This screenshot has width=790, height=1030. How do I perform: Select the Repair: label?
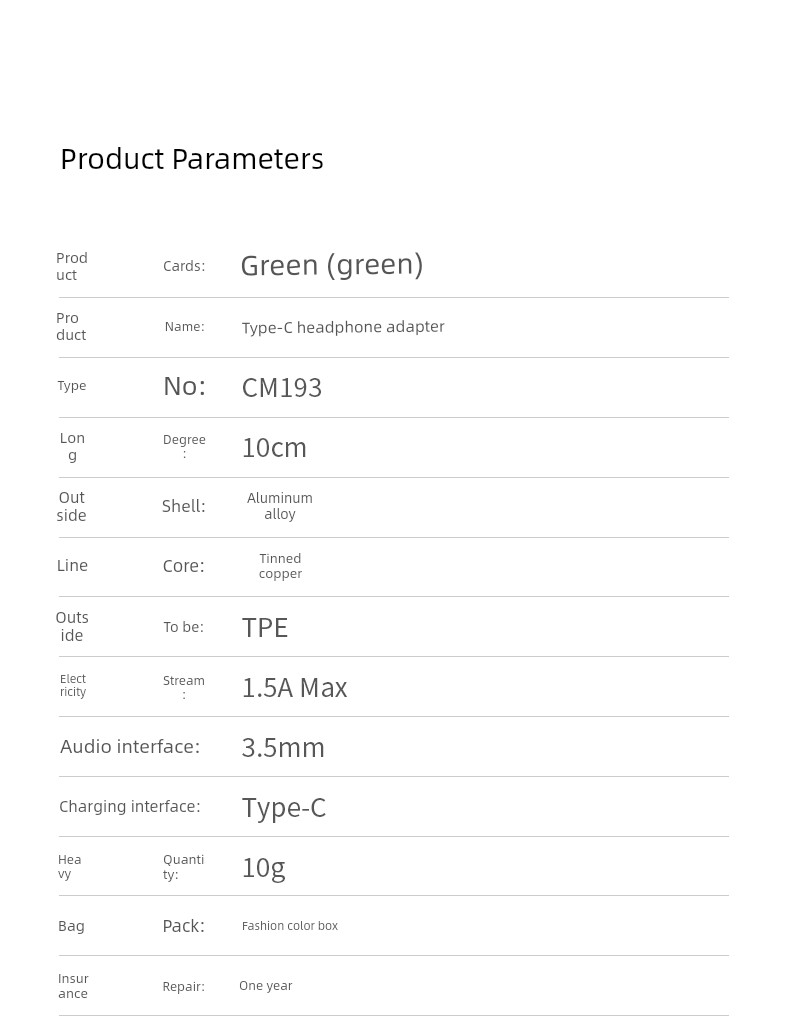184,987
